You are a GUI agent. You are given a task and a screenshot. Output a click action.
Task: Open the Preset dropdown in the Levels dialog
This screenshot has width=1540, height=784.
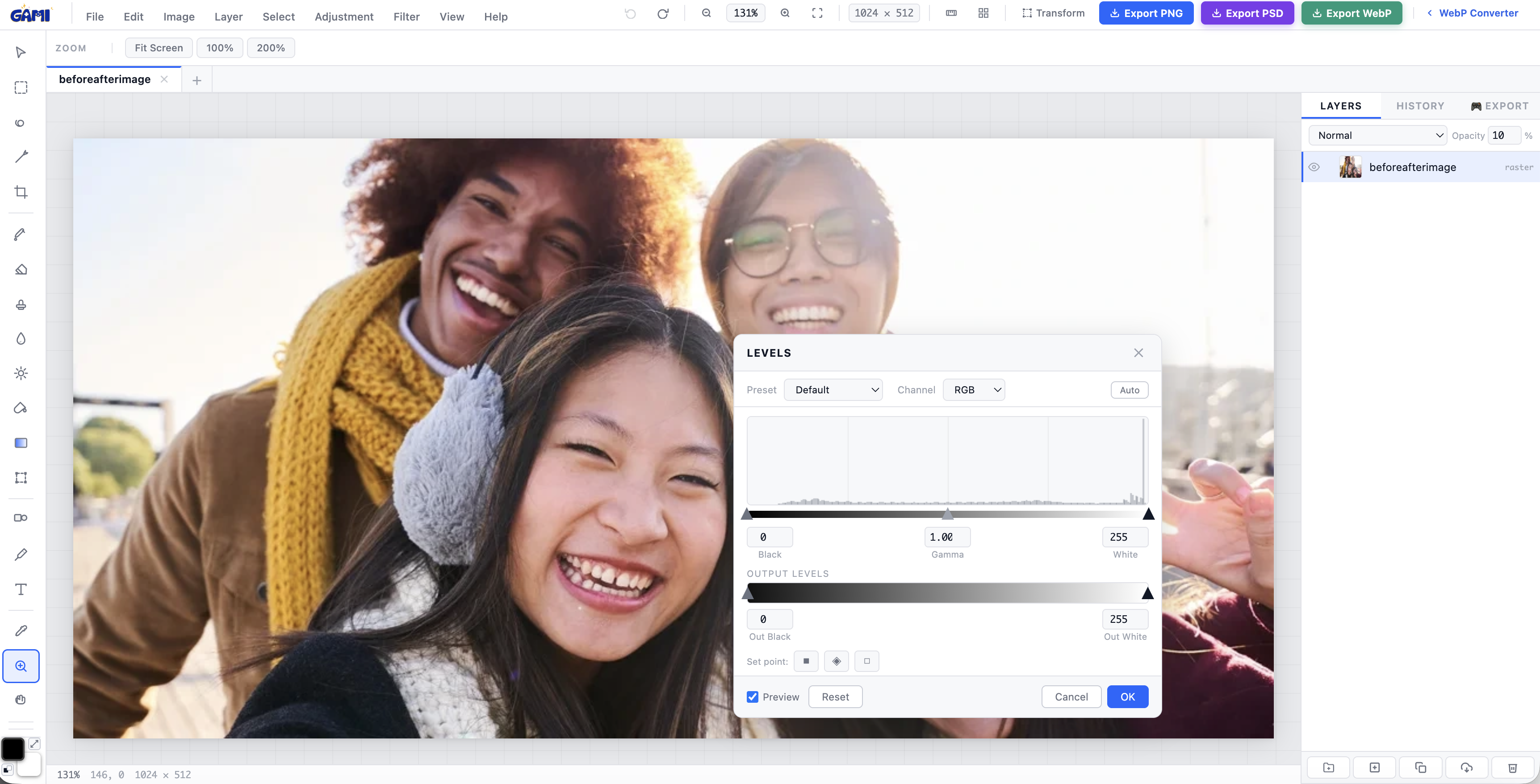[833, 390]
